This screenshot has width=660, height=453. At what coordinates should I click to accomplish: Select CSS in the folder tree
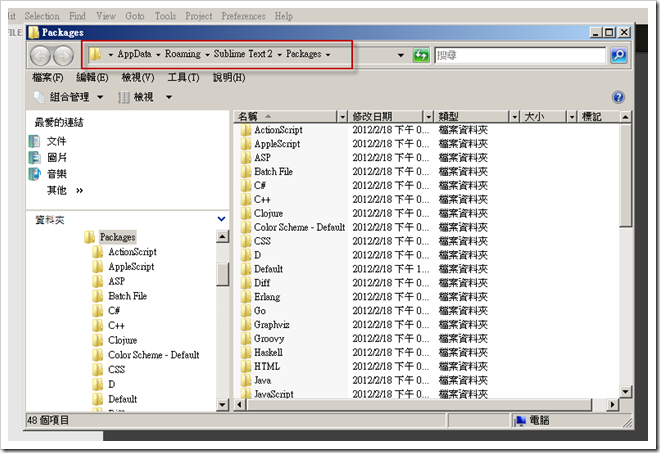pyautogui.click(x=116, y=369)
